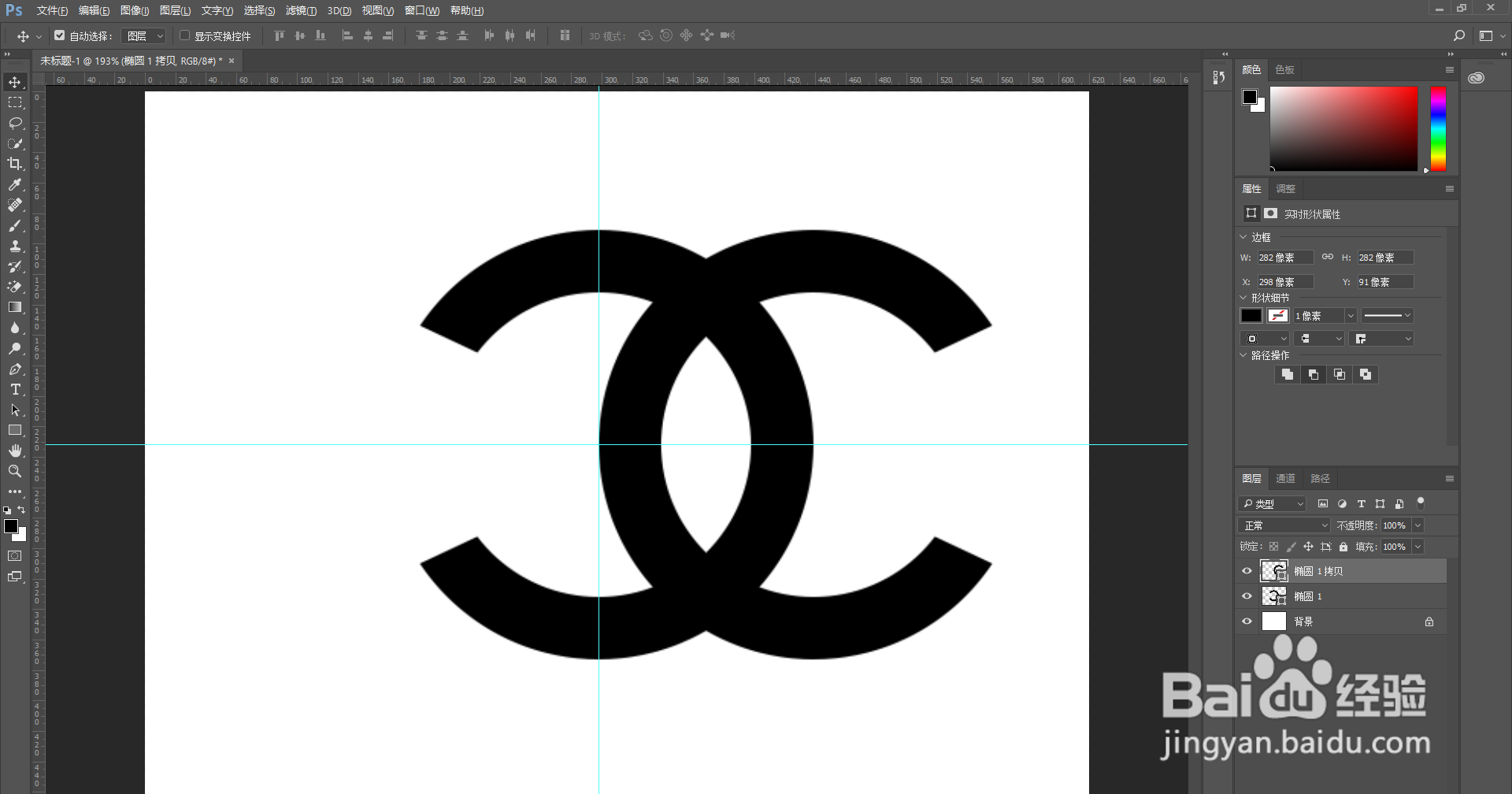This screenshot has height=794, width=1512.
Task: Switch to the 调整 tab
Action: point(1285,188)
